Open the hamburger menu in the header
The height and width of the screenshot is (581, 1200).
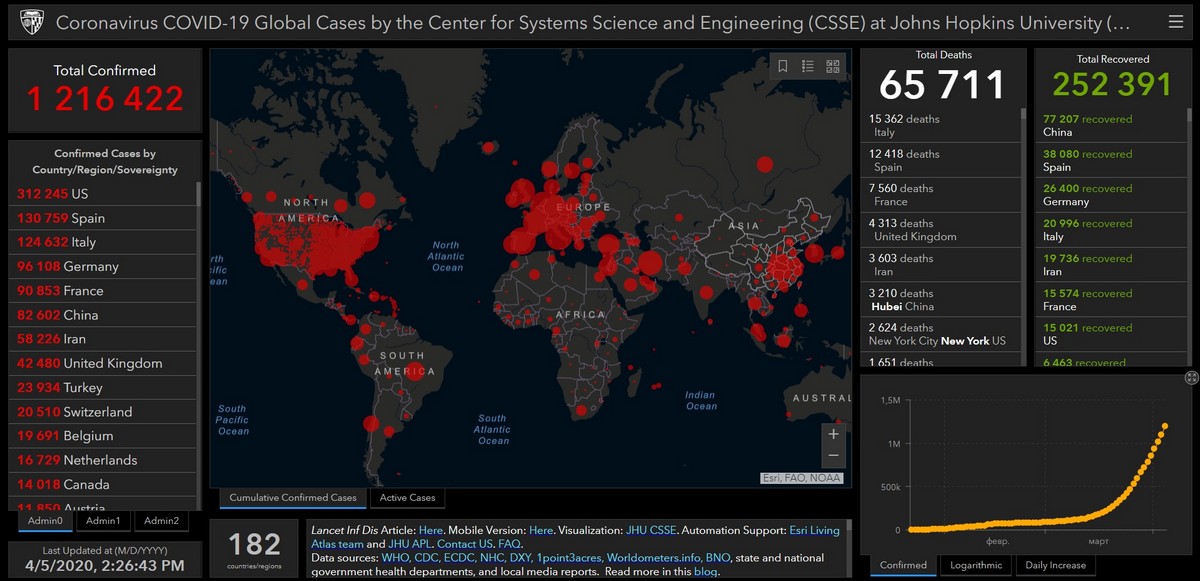tap(1175, 21)
